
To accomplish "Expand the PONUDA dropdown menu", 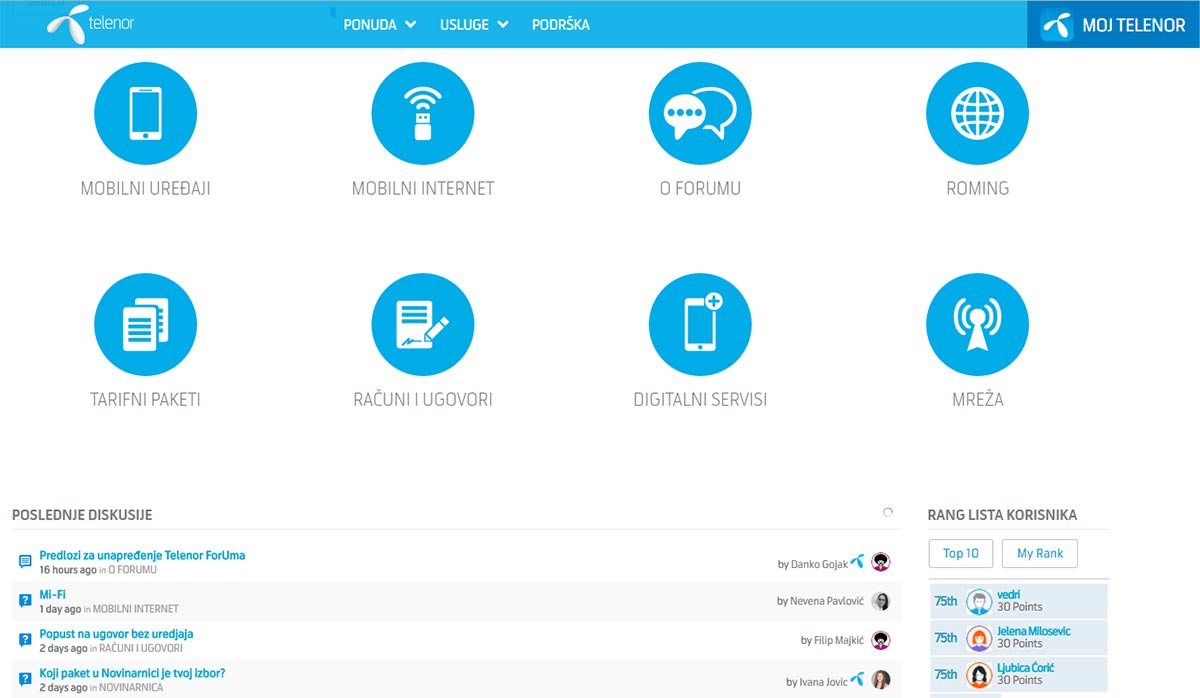I will click(379, 25).
